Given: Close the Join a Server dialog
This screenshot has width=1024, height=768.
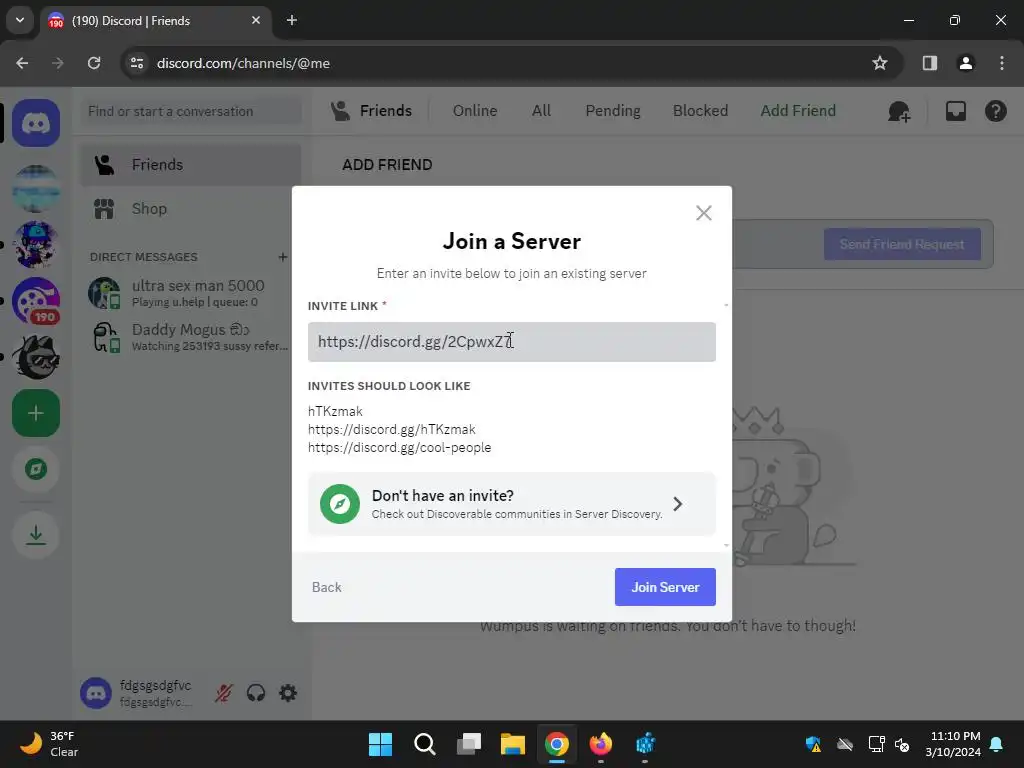Looking at the screenshot, I should [x=703, y=213].
